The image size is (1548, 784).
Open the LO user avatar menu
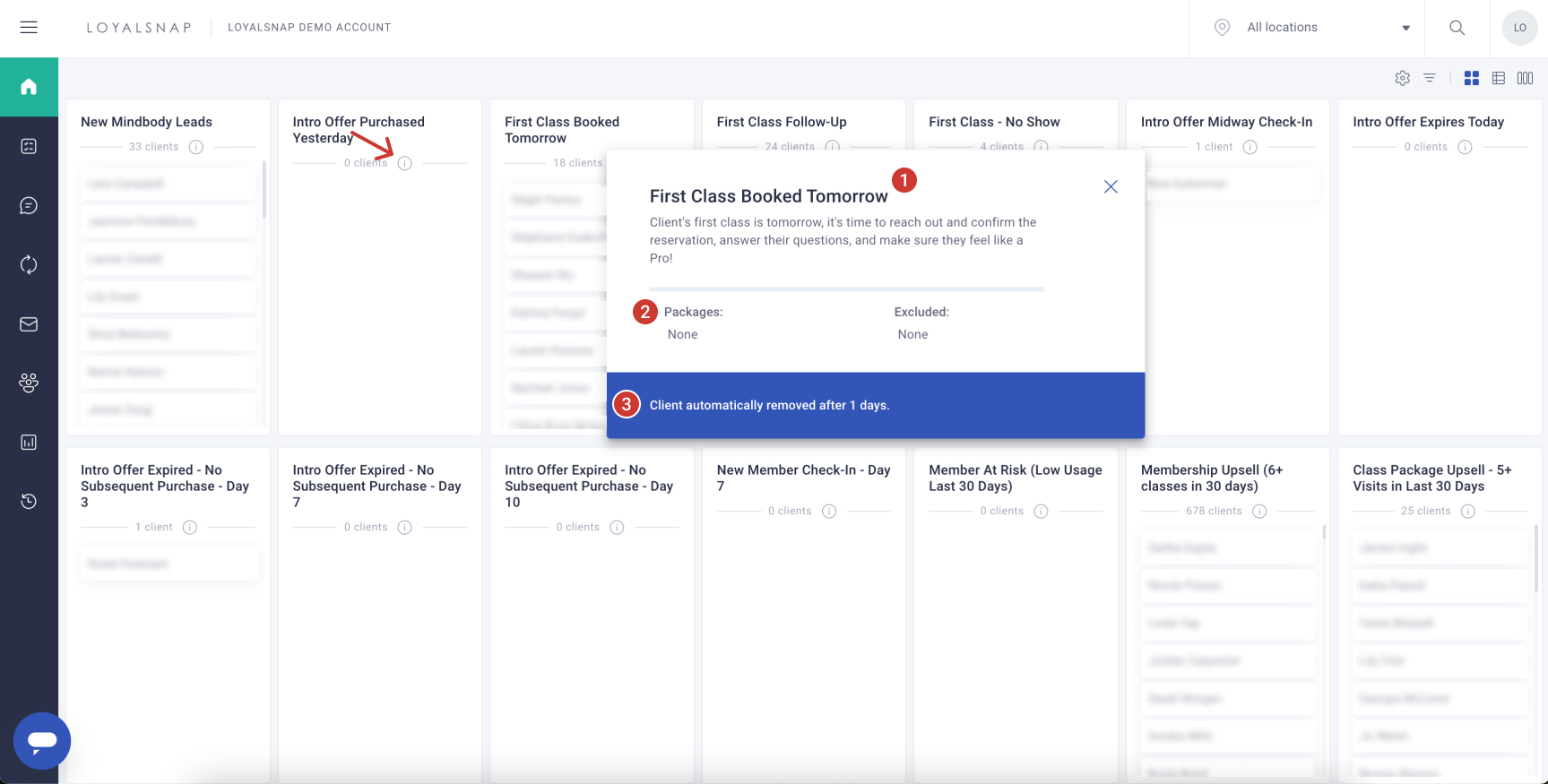pyautogui.click(x=1519, y=28)
